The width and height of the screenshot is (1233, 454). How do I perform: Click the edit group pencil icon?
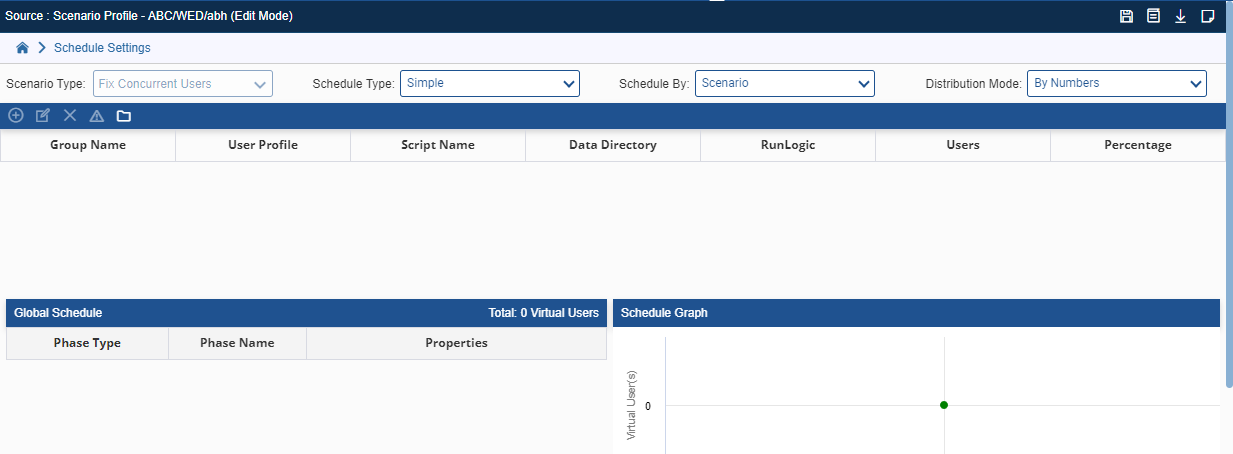coord(43,116)
